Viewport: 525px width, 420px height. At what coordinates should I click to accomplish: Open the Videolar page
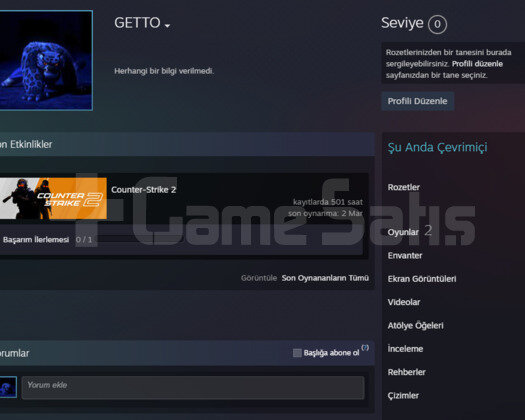click(x=404, y=302)
